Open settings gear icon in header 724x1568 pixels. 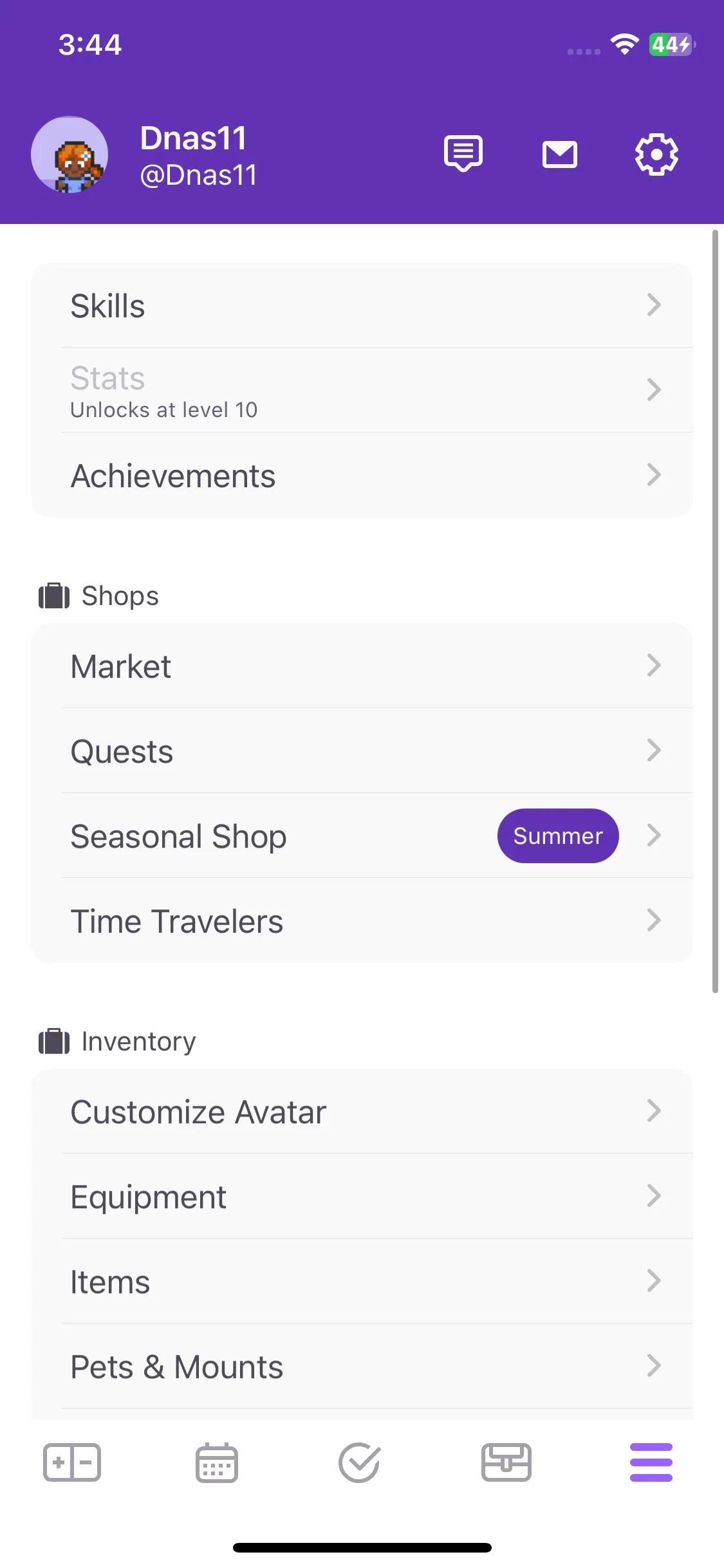click(656, 154)
